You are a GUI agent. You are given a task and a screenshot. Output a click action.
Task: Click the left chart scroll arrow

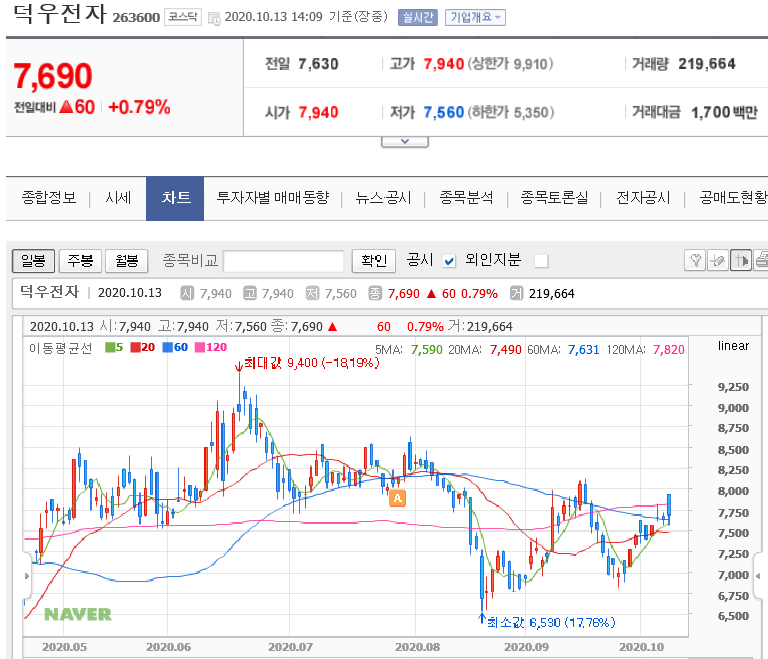pyautogui.click(x=27, y=576)
